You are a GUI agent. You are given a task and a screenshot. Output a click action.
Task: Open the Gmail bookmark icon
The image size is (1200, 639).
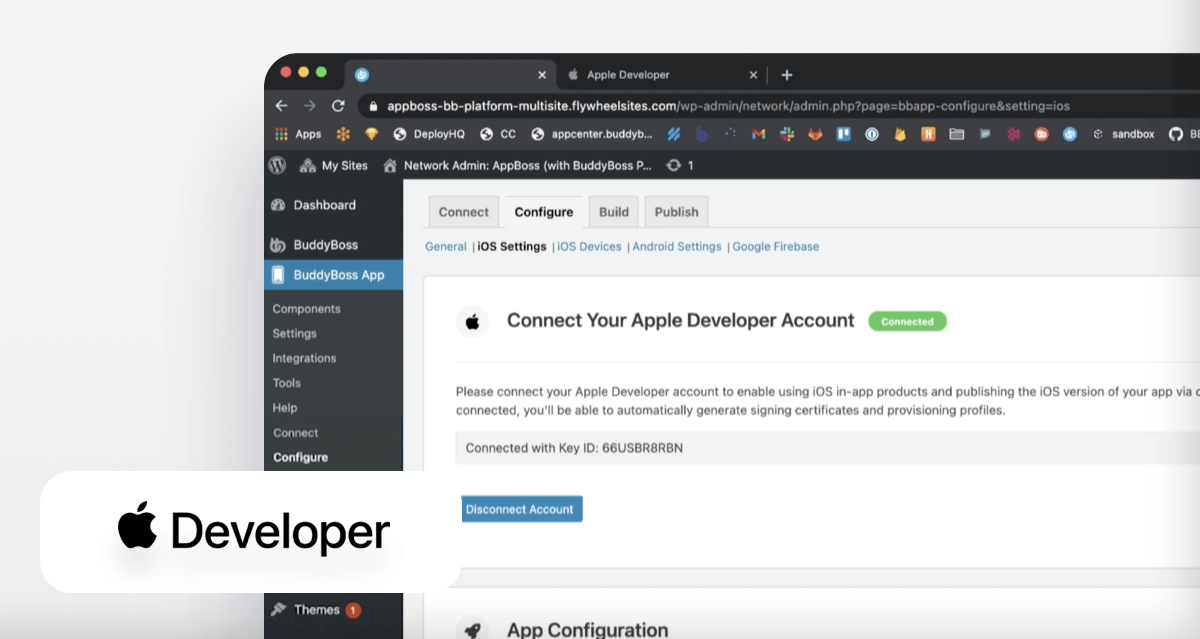759,134
